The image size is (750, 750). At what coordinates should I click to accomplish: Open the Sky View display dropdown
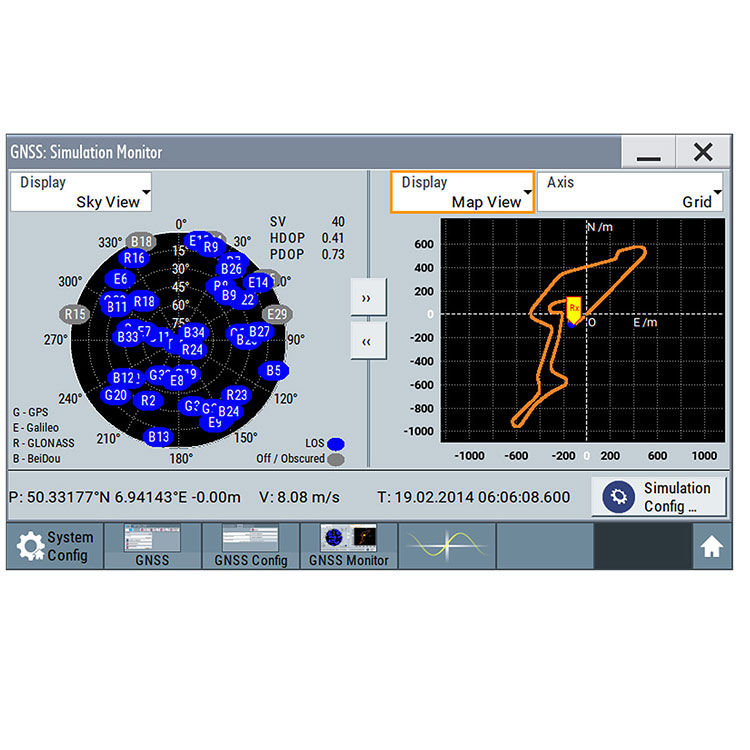(x=81, y=192)
